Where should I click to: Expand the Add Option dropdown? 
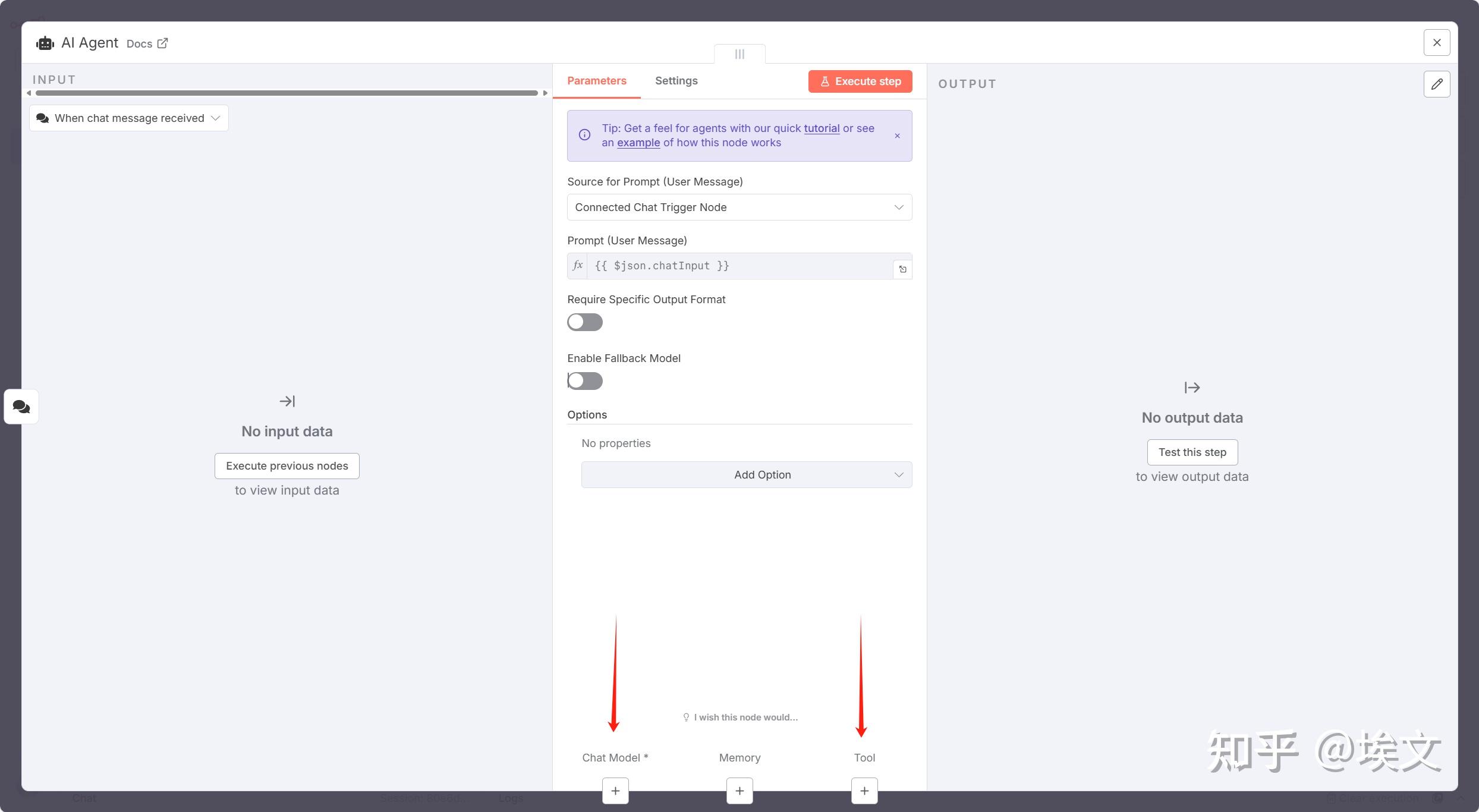(746, 475)
